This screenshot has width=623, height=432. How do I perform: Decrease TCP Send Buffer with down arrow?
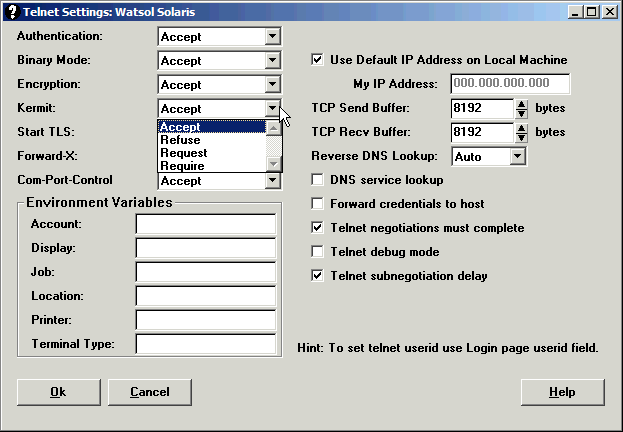pos(521,113)
